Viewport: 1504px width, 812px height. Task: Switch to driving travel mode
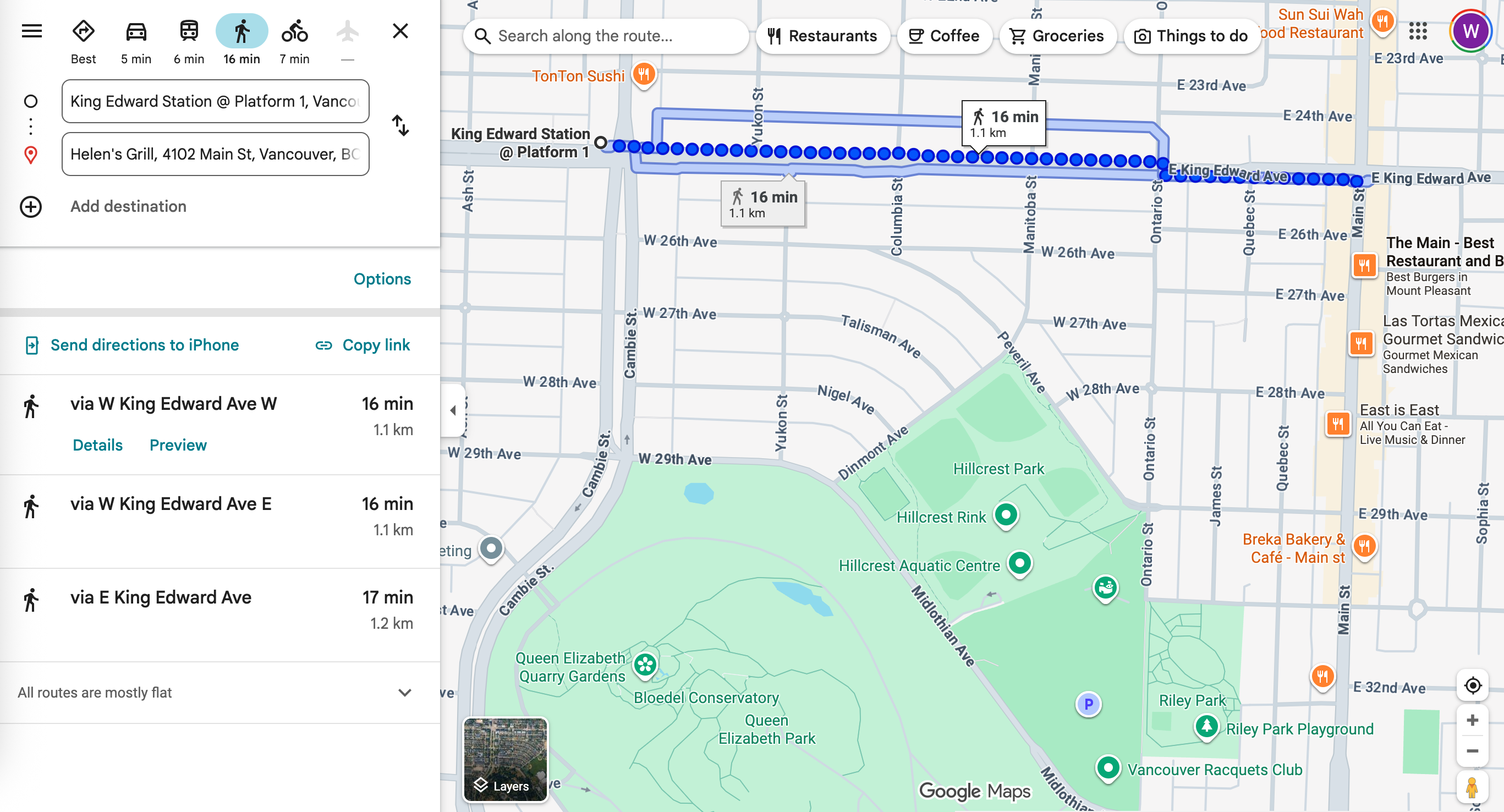coord(136,31)
